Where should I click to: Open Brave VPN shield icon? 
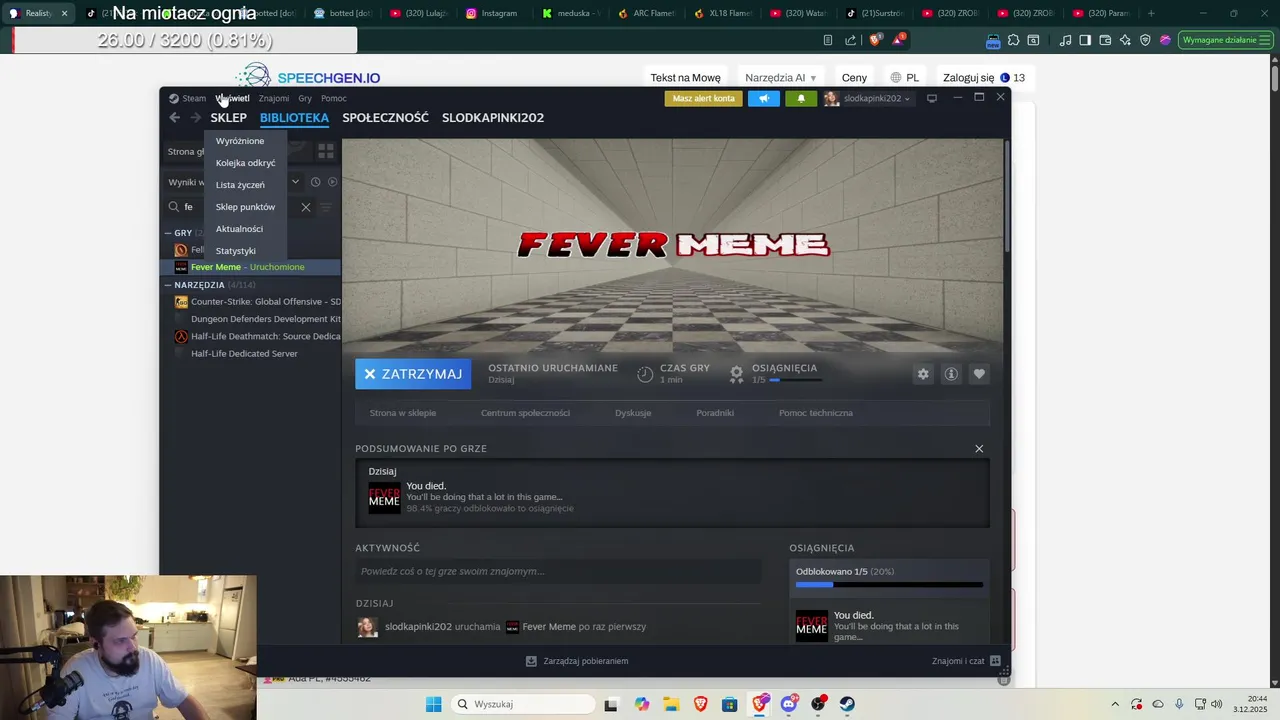1145,40
